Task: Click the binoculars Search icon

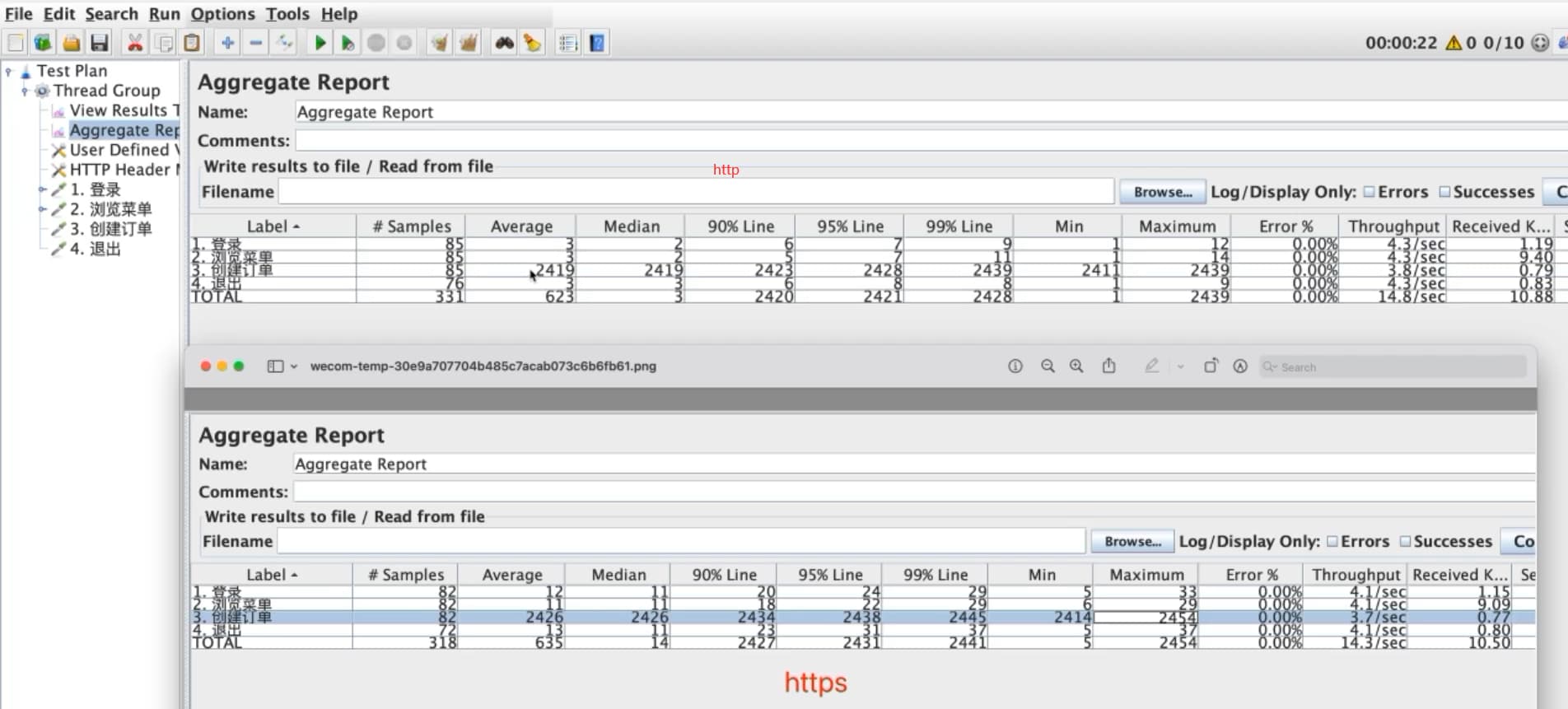Action: [504, 43]
